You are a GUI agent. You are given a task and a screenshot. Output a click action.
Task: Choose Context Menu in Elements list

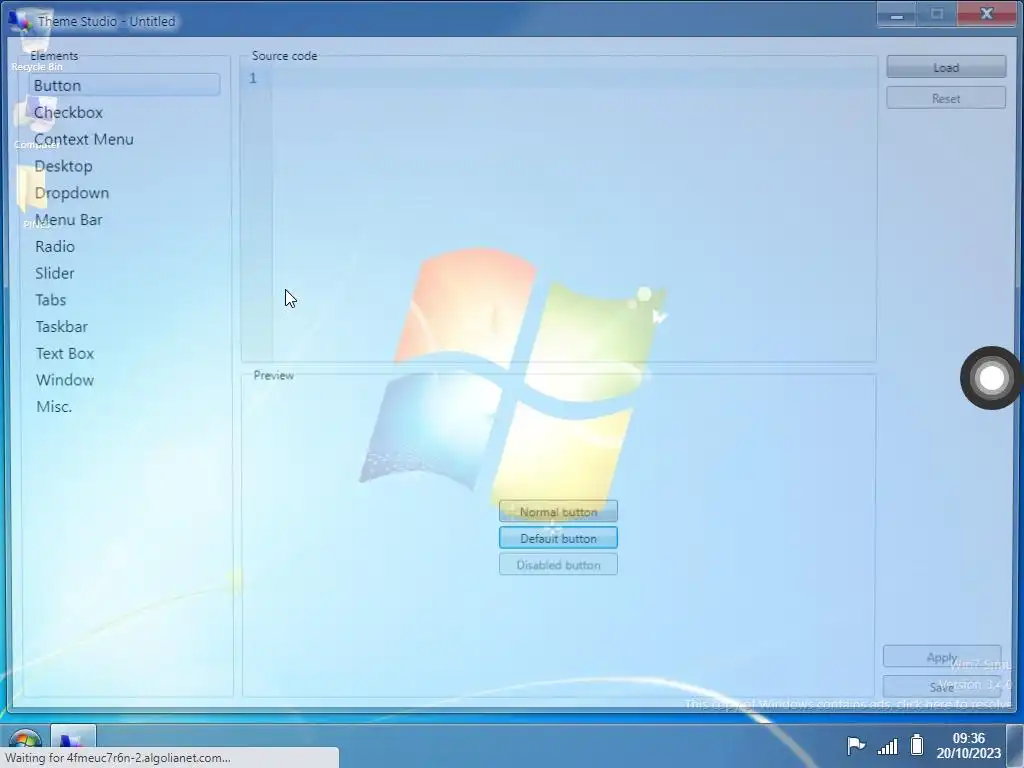click(x=84, y=139)
